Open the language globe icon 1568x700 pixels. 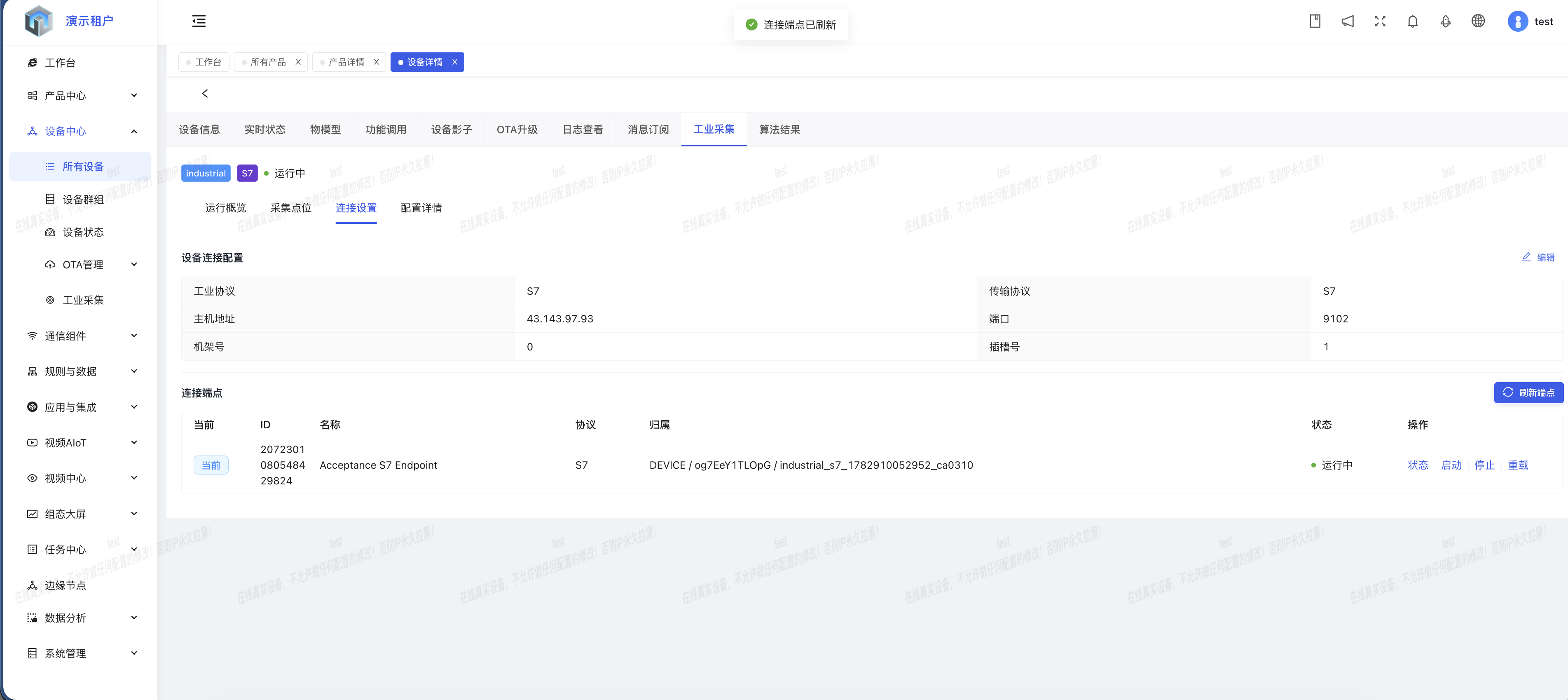tap(1478, 21)
